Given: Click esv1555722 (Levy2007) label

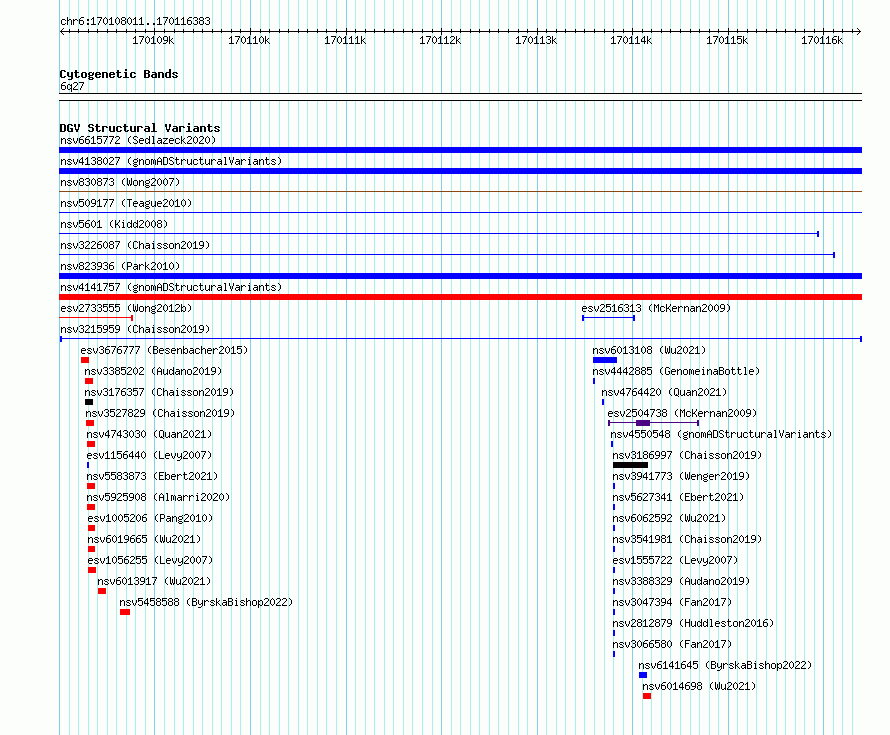Looking at the screenshot, I should (x=675, y=560).
